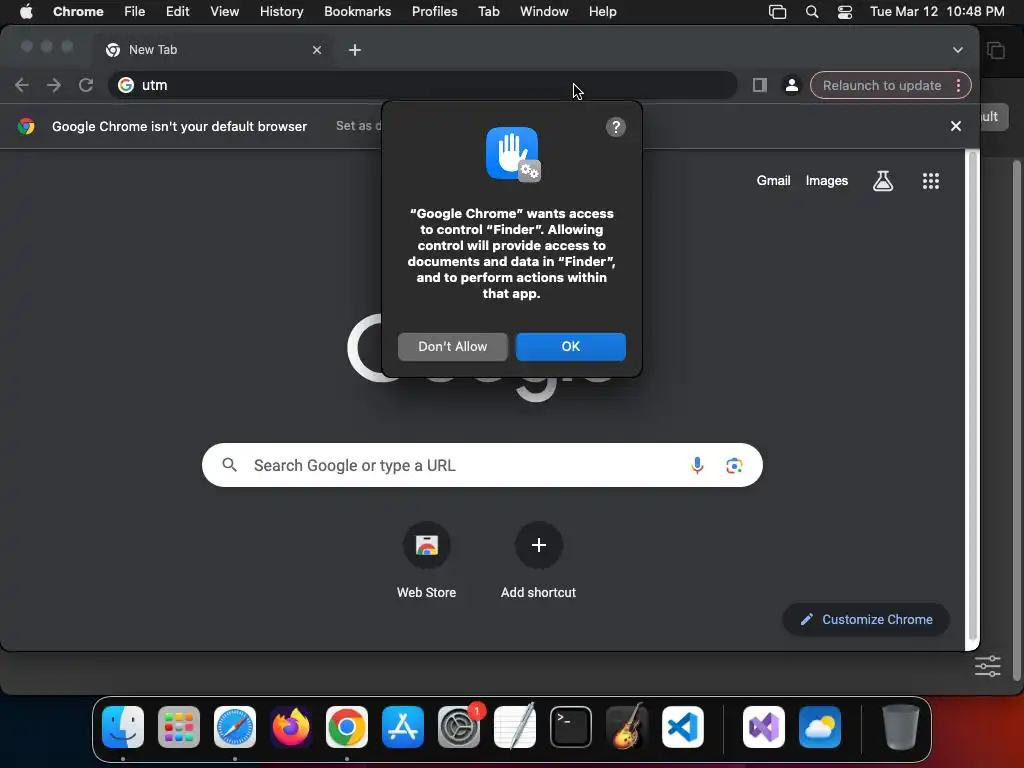The image size is (1024, 768).
Task: Click the Stage Manager windows icon in menu bar
Action: click(777, 12)
